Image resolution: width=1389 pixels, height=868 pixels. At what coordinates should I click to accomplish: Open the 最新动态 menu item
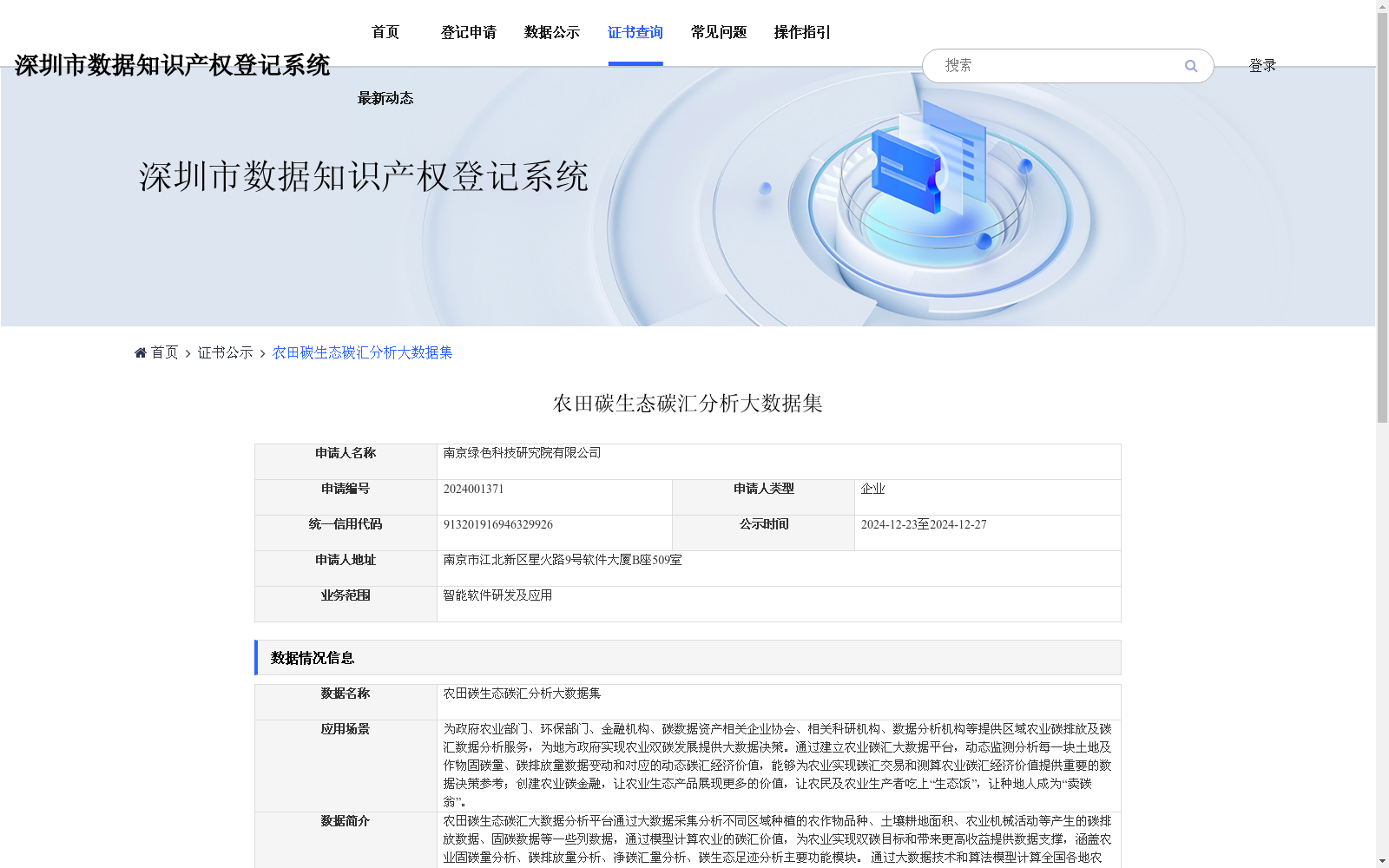pyautogui.click(x=385, y=98)
